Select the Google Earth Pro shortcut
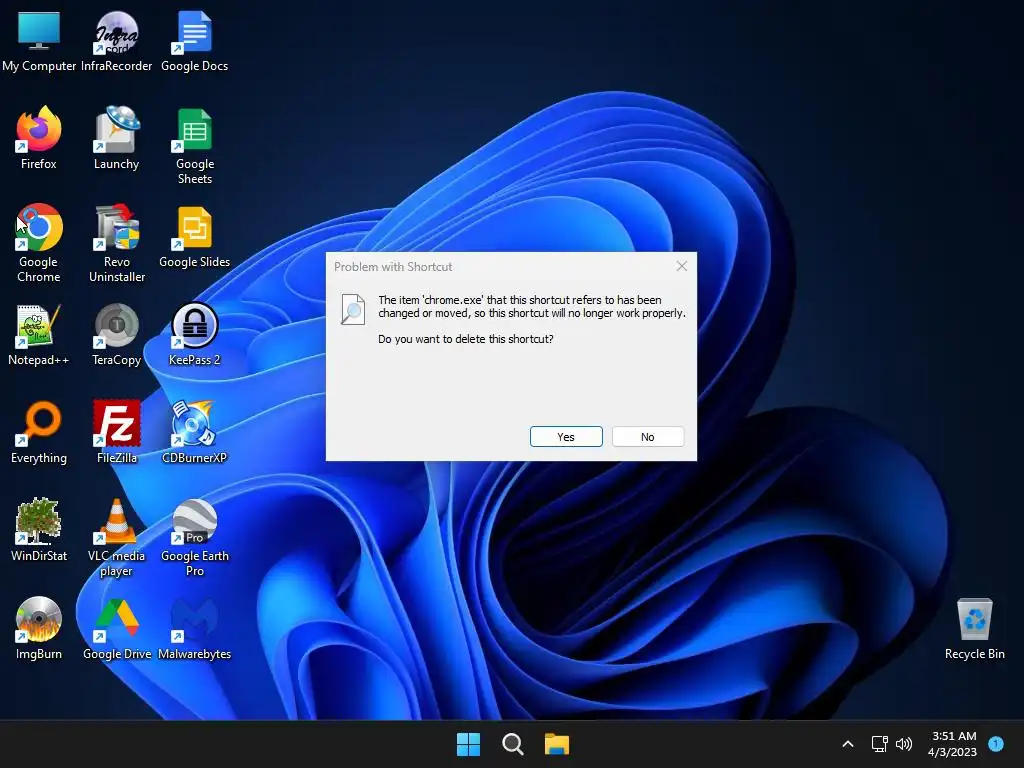Screen dimensions: 1024x768 coord(194,537)
